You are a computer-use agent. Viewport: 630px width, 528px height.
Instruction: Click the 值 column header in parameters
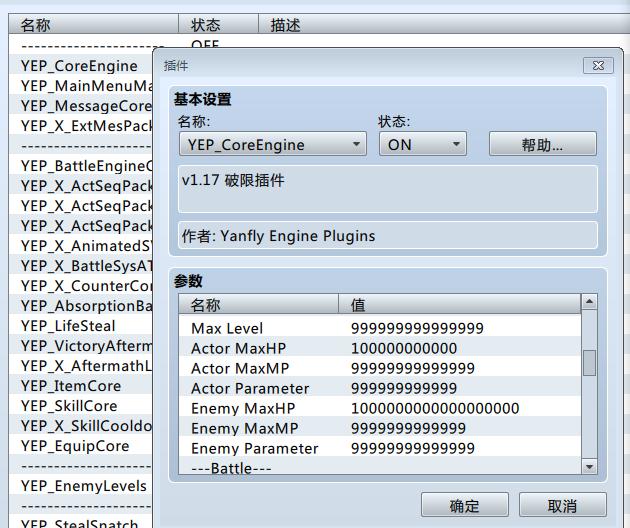(x=460, y=305)
